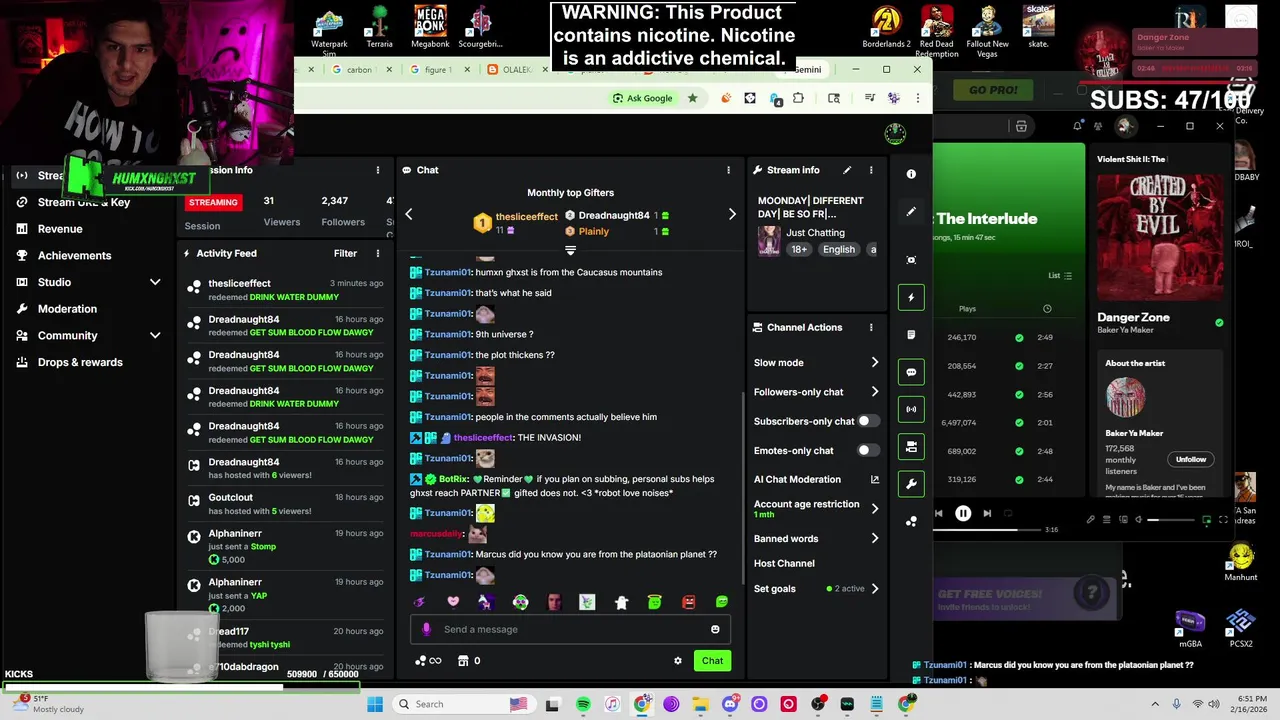
Task: Skip to next track in Spotify
Action: pyautogui.click(x=987, y=513)
